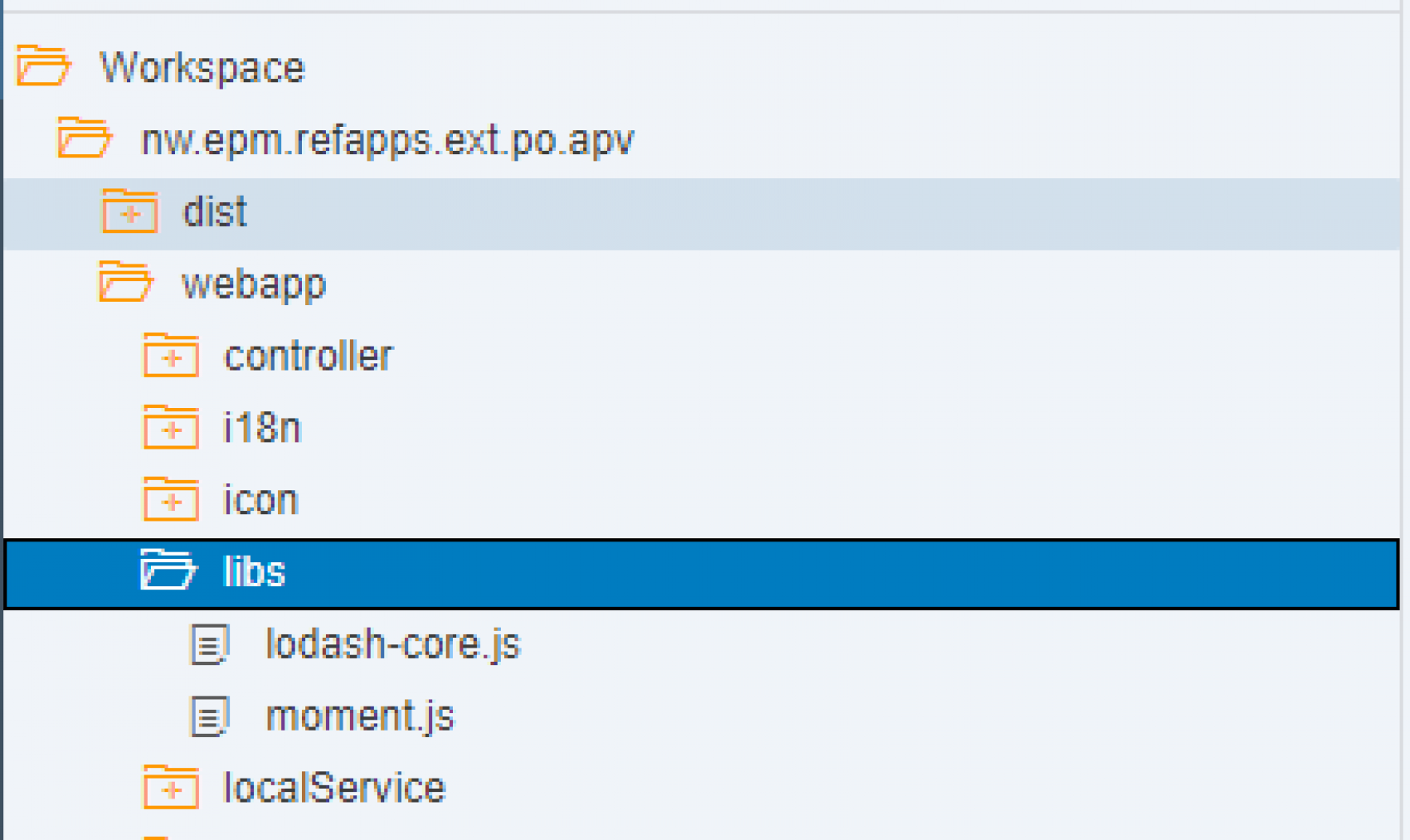Open the lodash-core.js file
The image size is (1410, 840).
coord(392,644)
